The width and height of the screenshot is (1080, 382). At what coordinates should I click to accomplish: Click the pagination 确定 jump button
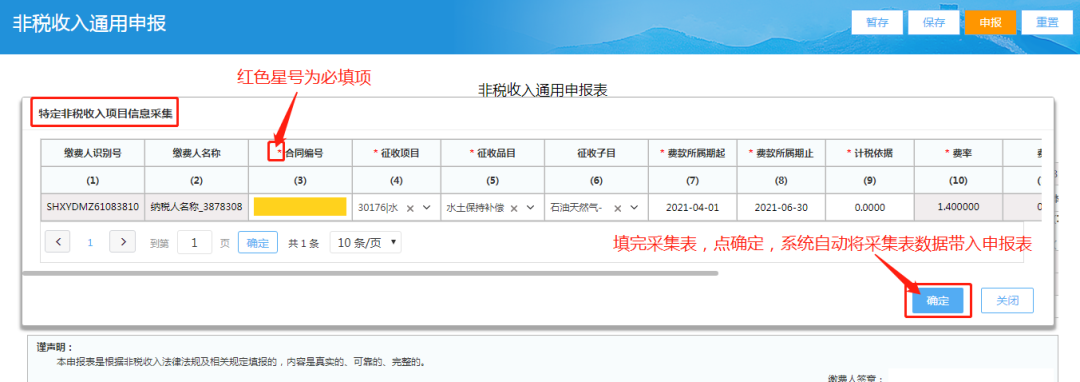[x=258, y=242]
